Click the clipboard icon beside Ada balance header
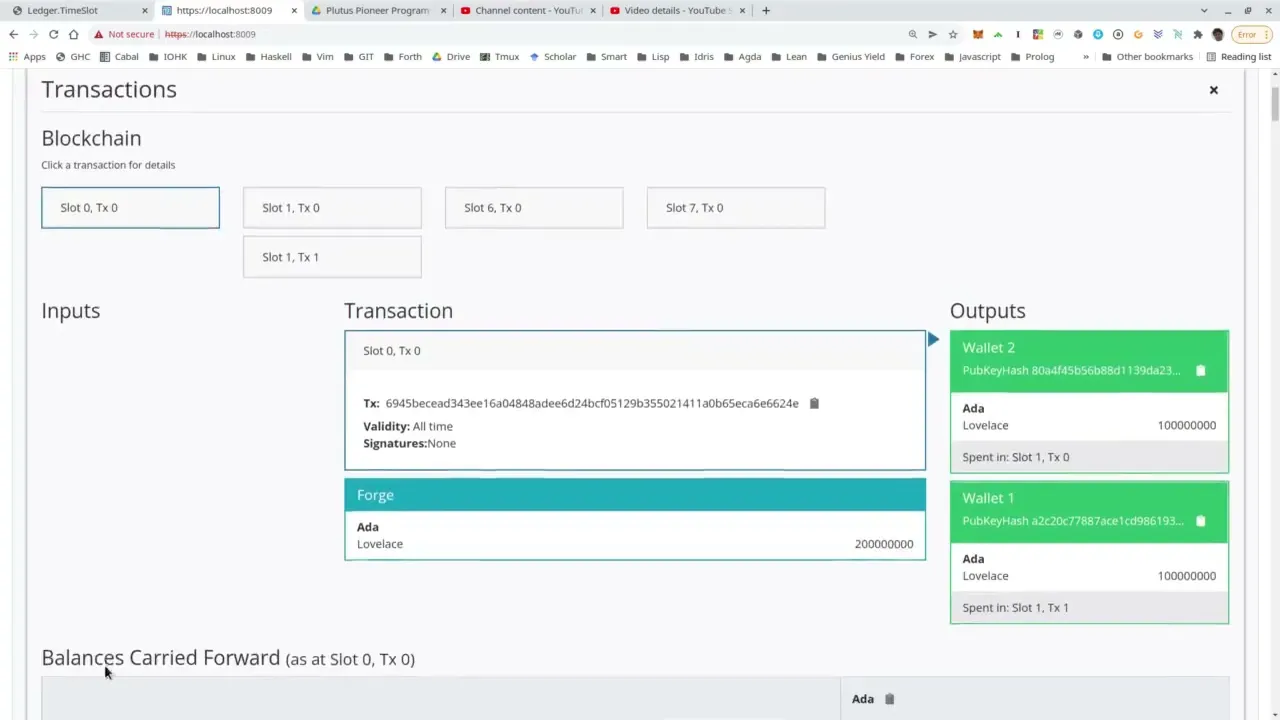 (x=889, y=699)
